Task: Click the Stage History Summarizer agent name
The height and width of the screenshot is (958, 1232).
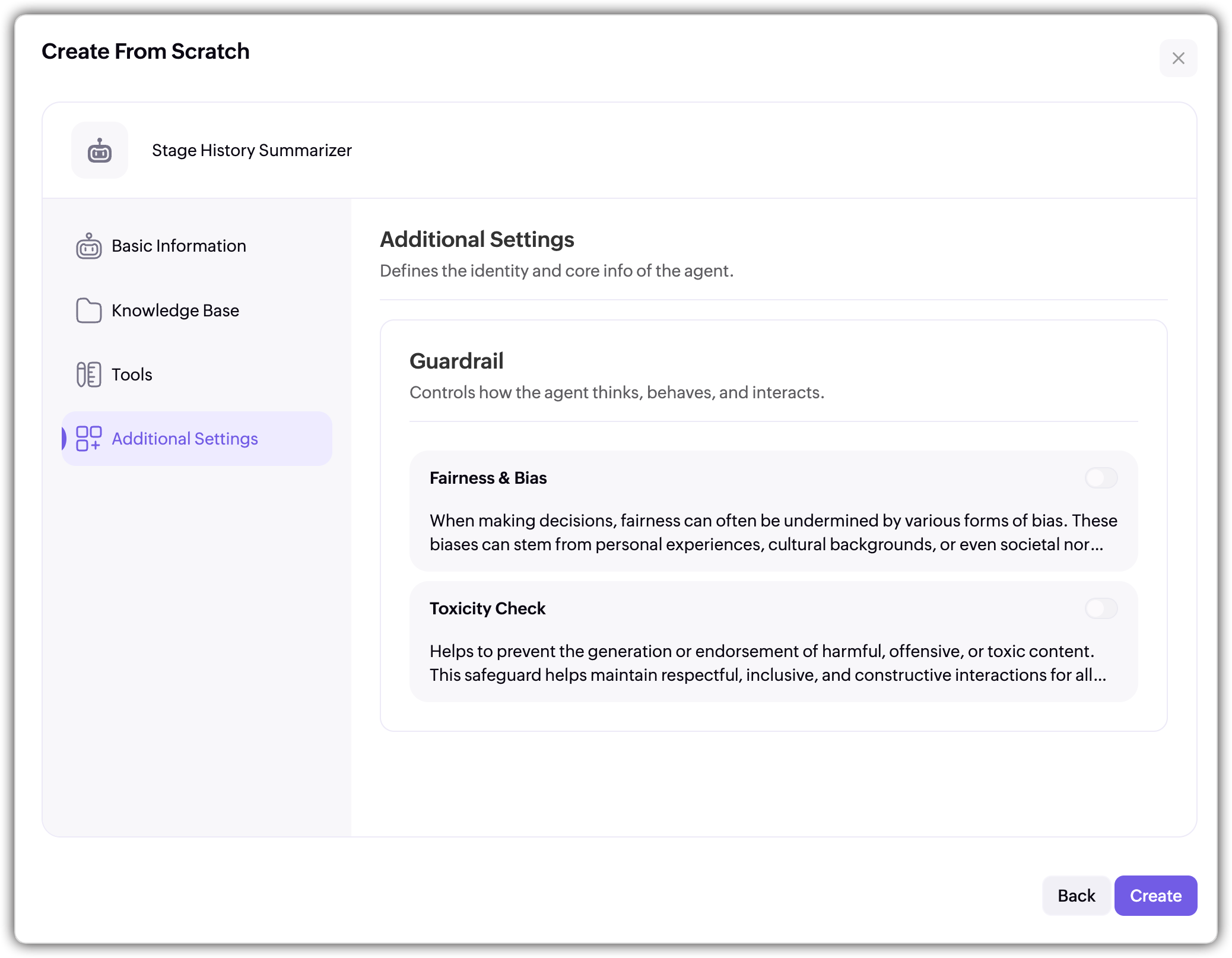Action: (x=252, y=151)
